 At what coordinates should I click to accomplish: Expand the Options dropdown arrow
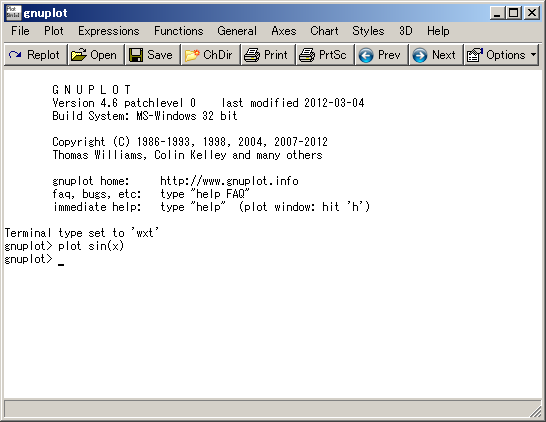click(x=533, y=55)
